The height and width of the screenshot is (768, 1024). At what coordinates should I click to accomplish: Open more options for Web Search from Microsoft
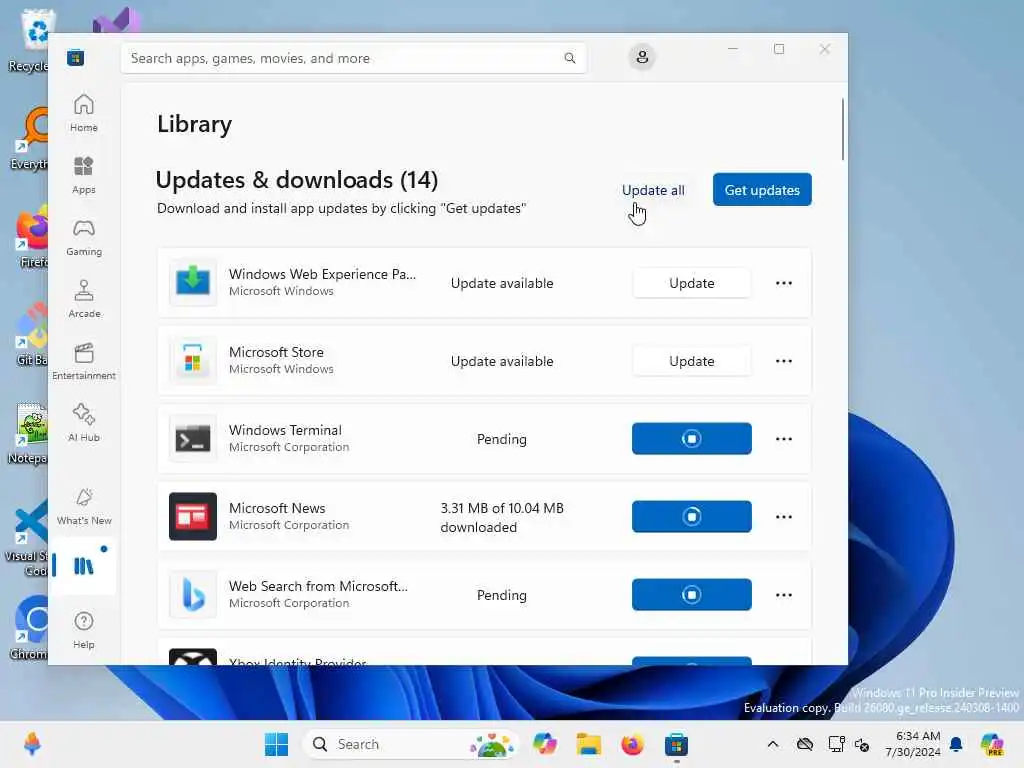(784, 595)
